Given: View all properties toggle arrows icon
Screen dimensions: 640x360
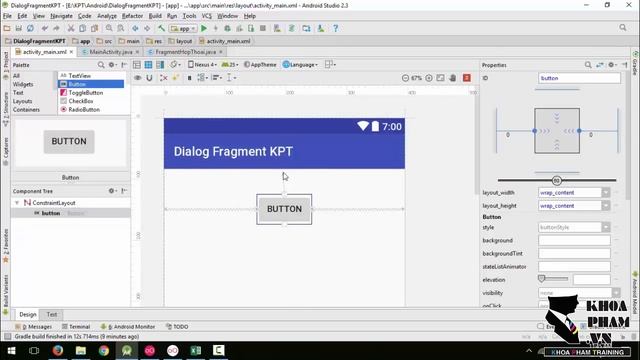Looking at the screenshot, I should [600, 65].
